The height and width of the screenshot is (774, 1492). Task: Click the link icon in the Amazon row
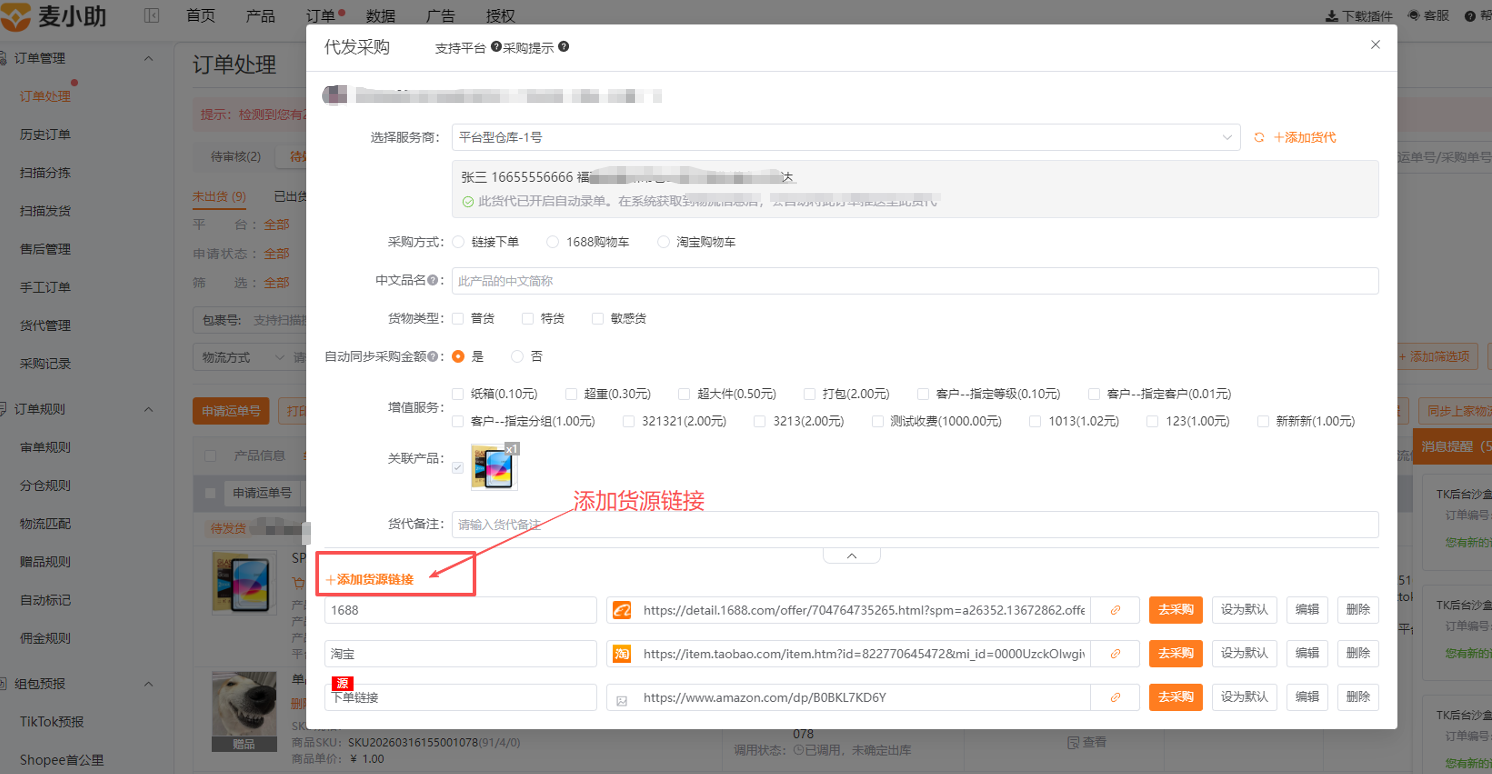coord(1115,697)
